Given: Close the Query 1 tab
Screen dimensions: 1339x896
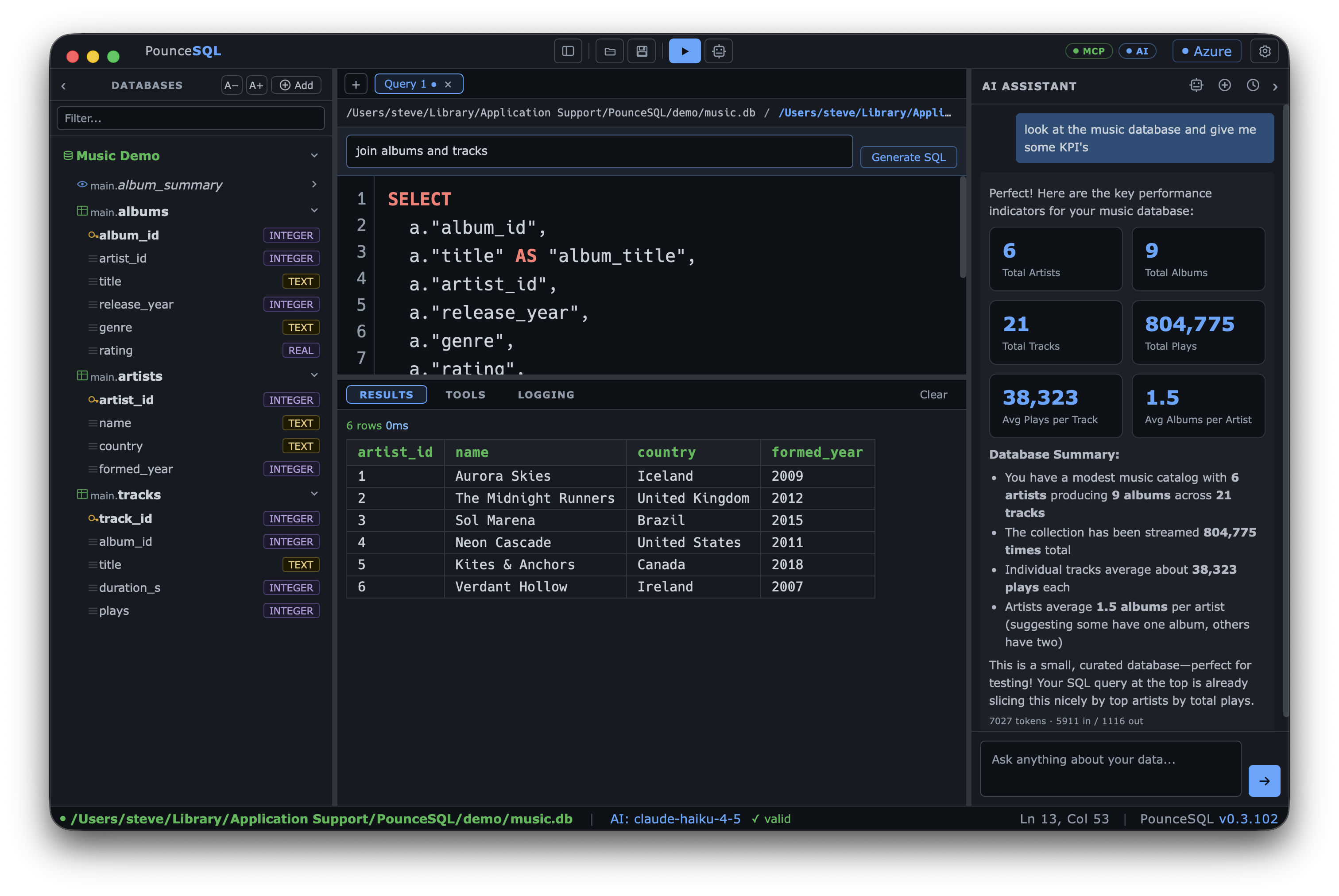Looking at the screenshot, I should [x=448, y=85].
